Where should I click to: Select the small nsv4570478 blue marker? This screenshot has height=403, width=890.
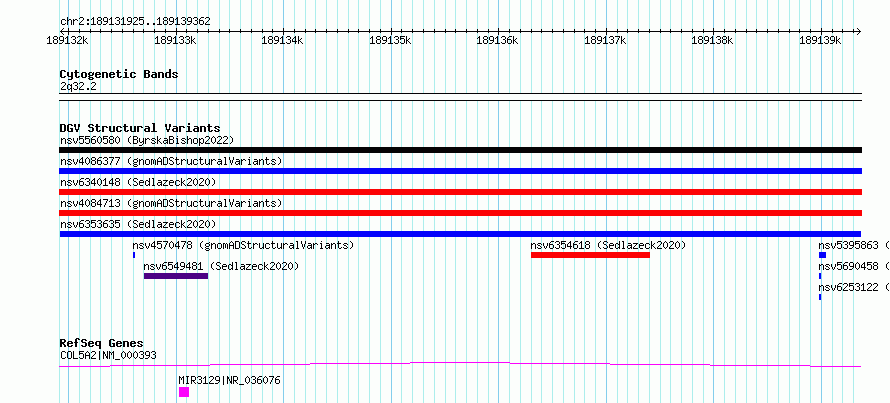pos(134,255)
